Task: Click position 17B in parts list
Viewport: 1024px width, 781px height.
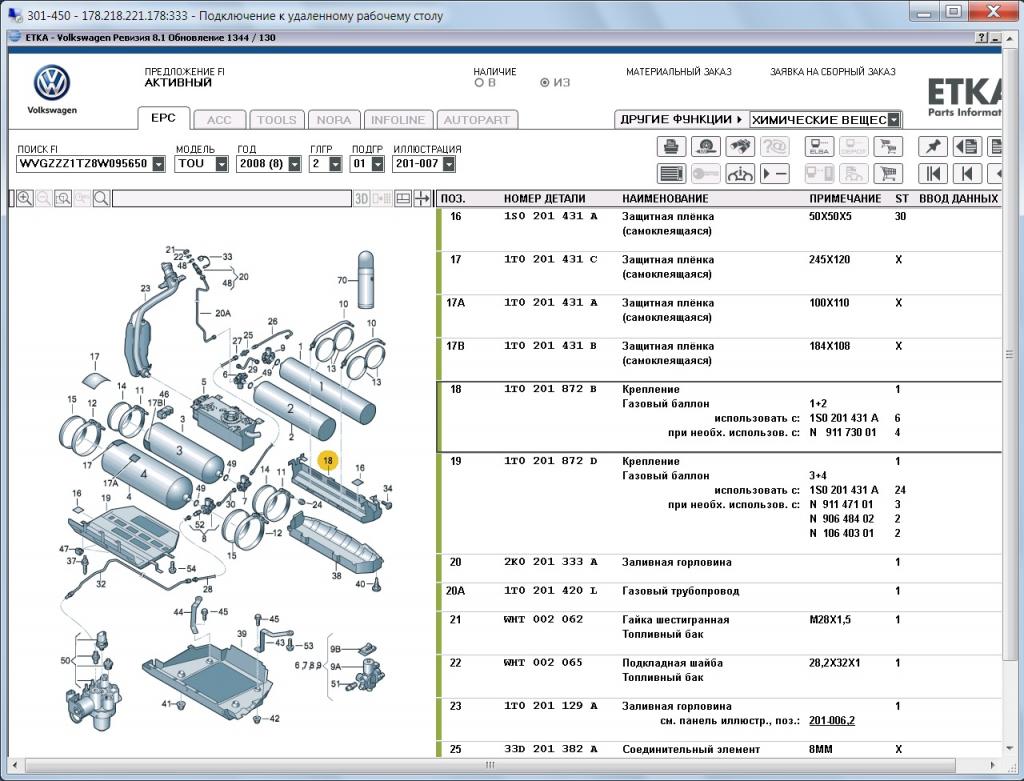Action: (x=455, y=346)
